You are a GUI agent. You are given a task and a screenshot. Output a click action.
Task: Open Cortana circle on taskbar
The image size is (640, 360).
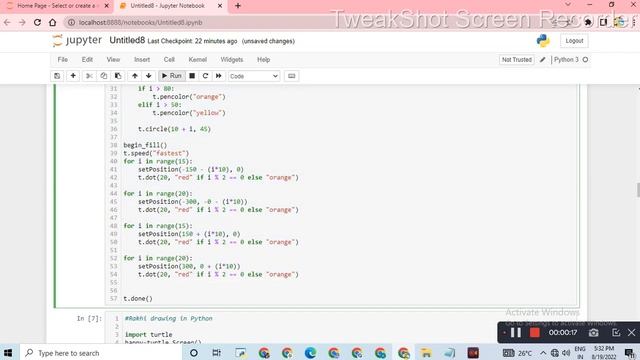click(194, 353)
